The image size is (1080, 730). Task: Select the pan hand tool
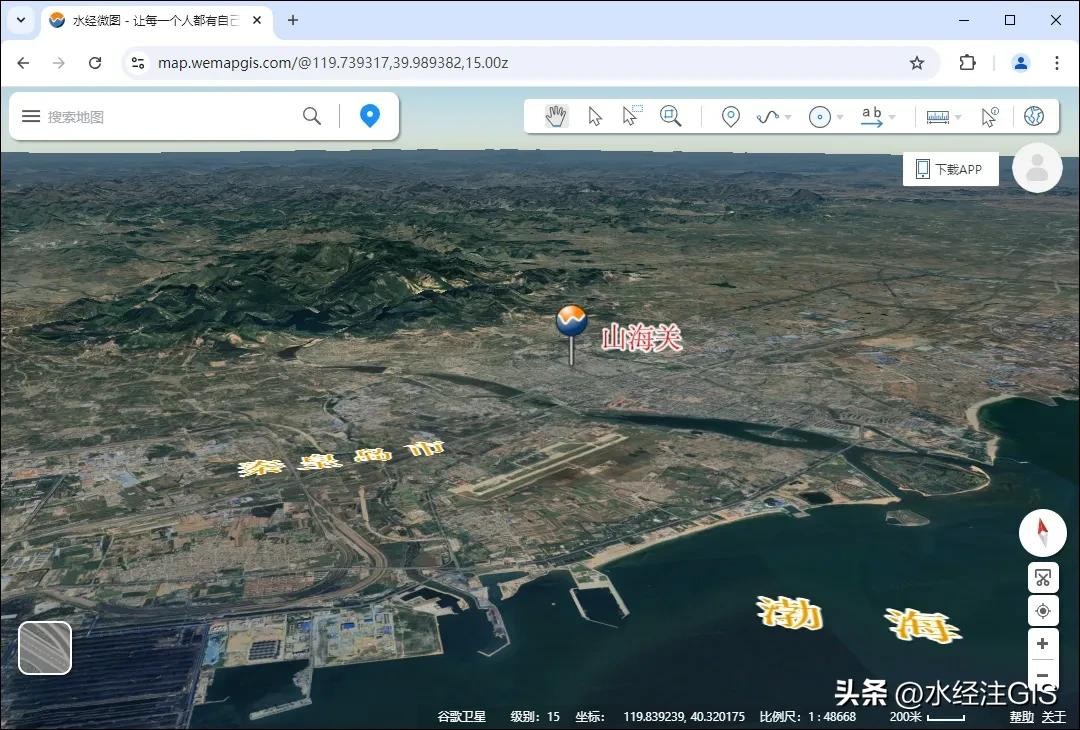pyautogui.click(x=556, y=117)
